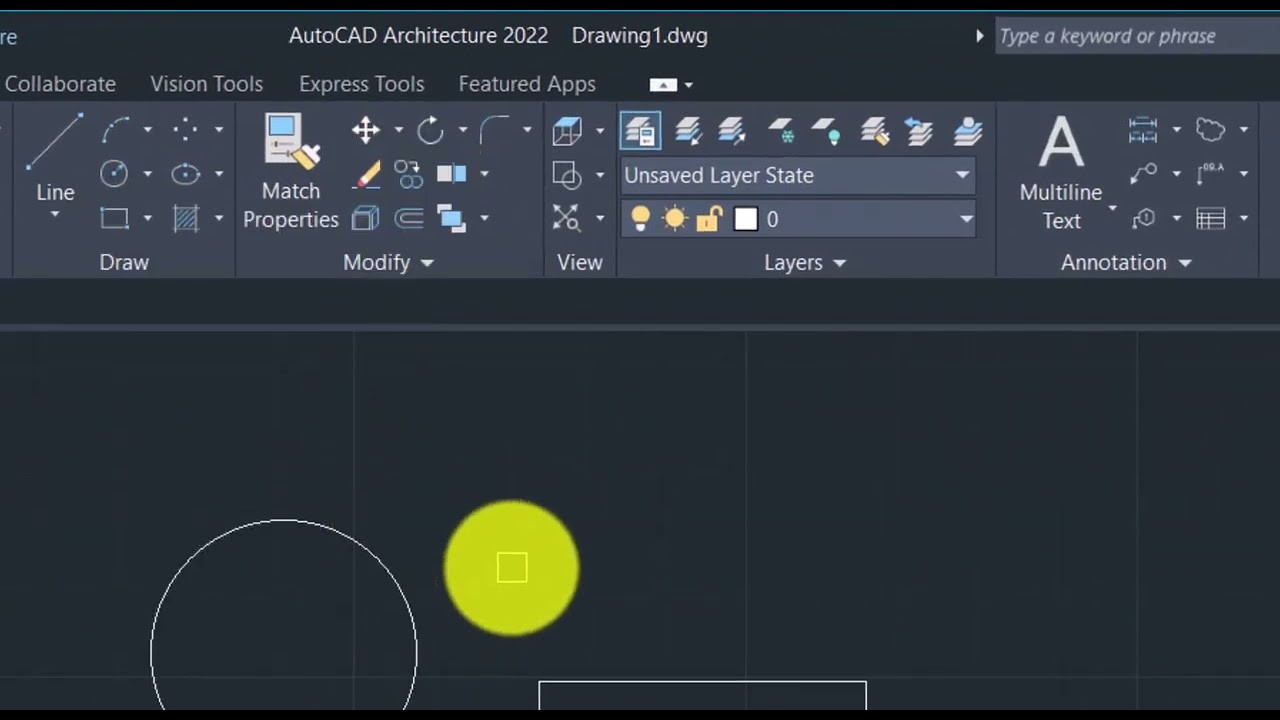Click layer 0 white color swatch
The image size is (1280, 720).
click(746, 219)
